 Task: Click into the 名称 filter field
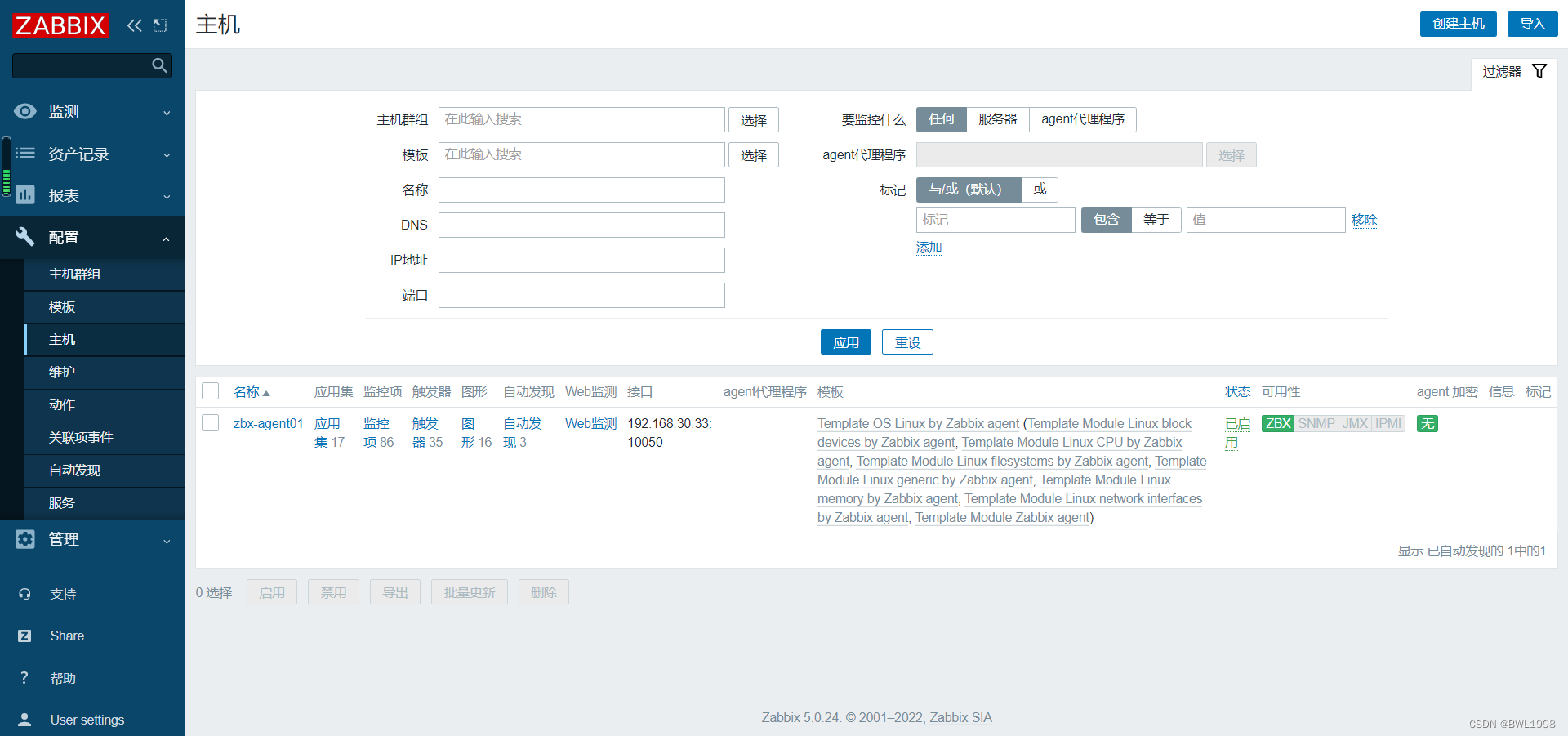(581, 190)
